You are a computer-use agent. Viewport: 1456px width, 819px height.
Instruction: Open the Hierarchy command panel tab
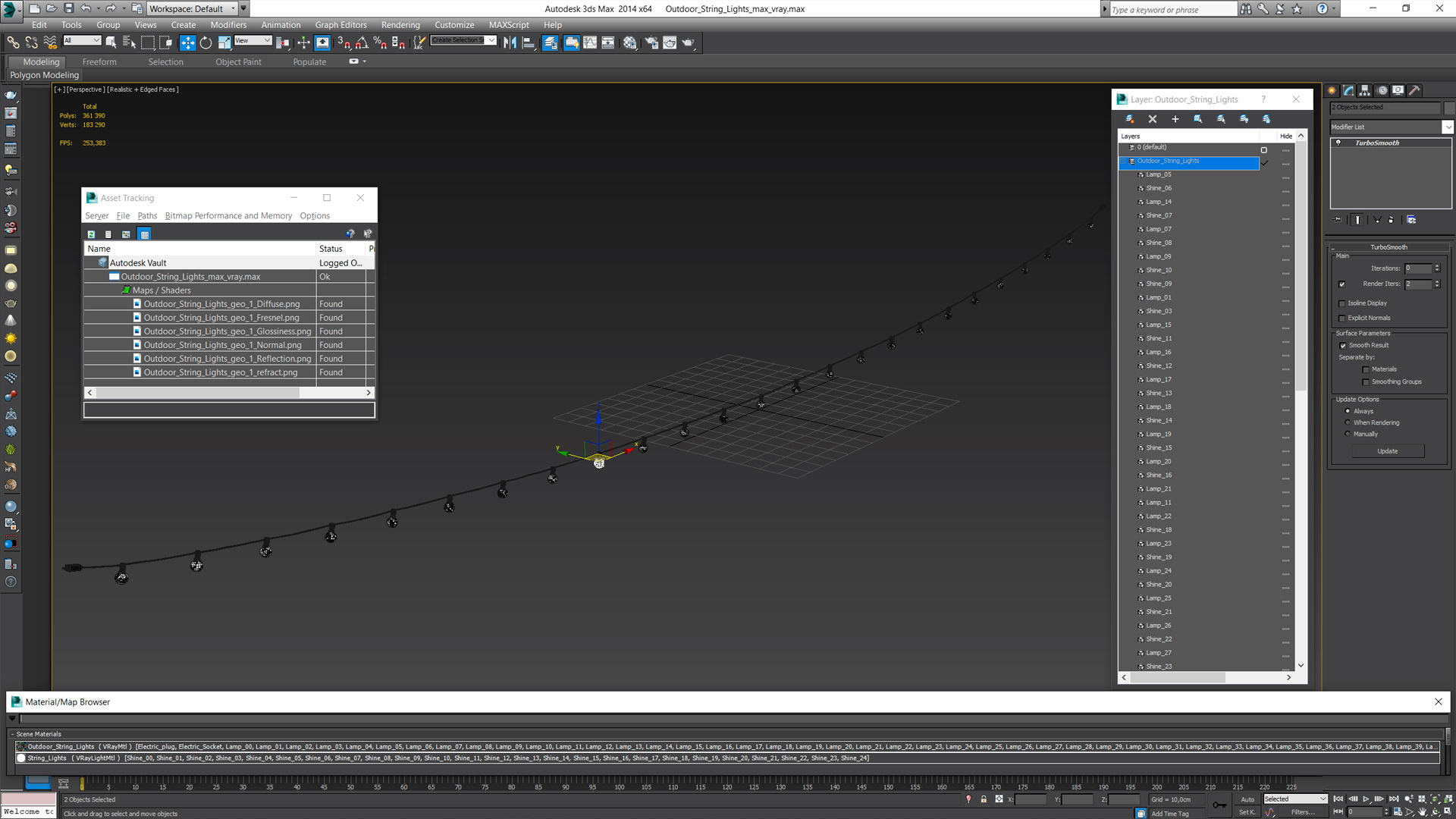[1365, 90]
